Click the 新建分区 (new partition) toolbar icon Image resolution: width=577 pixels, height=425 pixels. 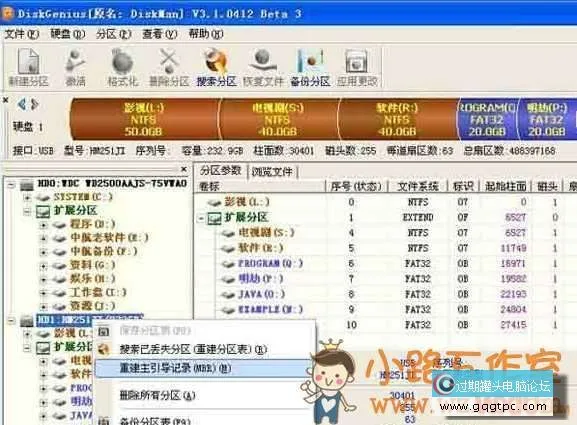point(28,67)
